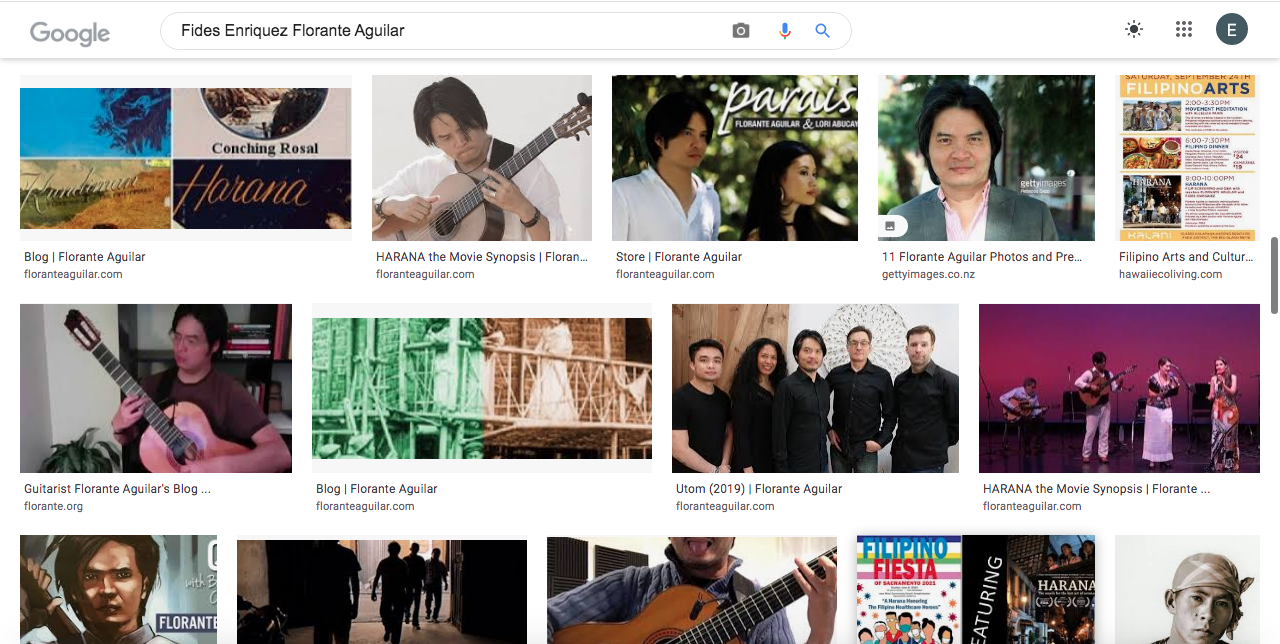Open the Conching Rosal Harana thumbnail

(186, 158)
